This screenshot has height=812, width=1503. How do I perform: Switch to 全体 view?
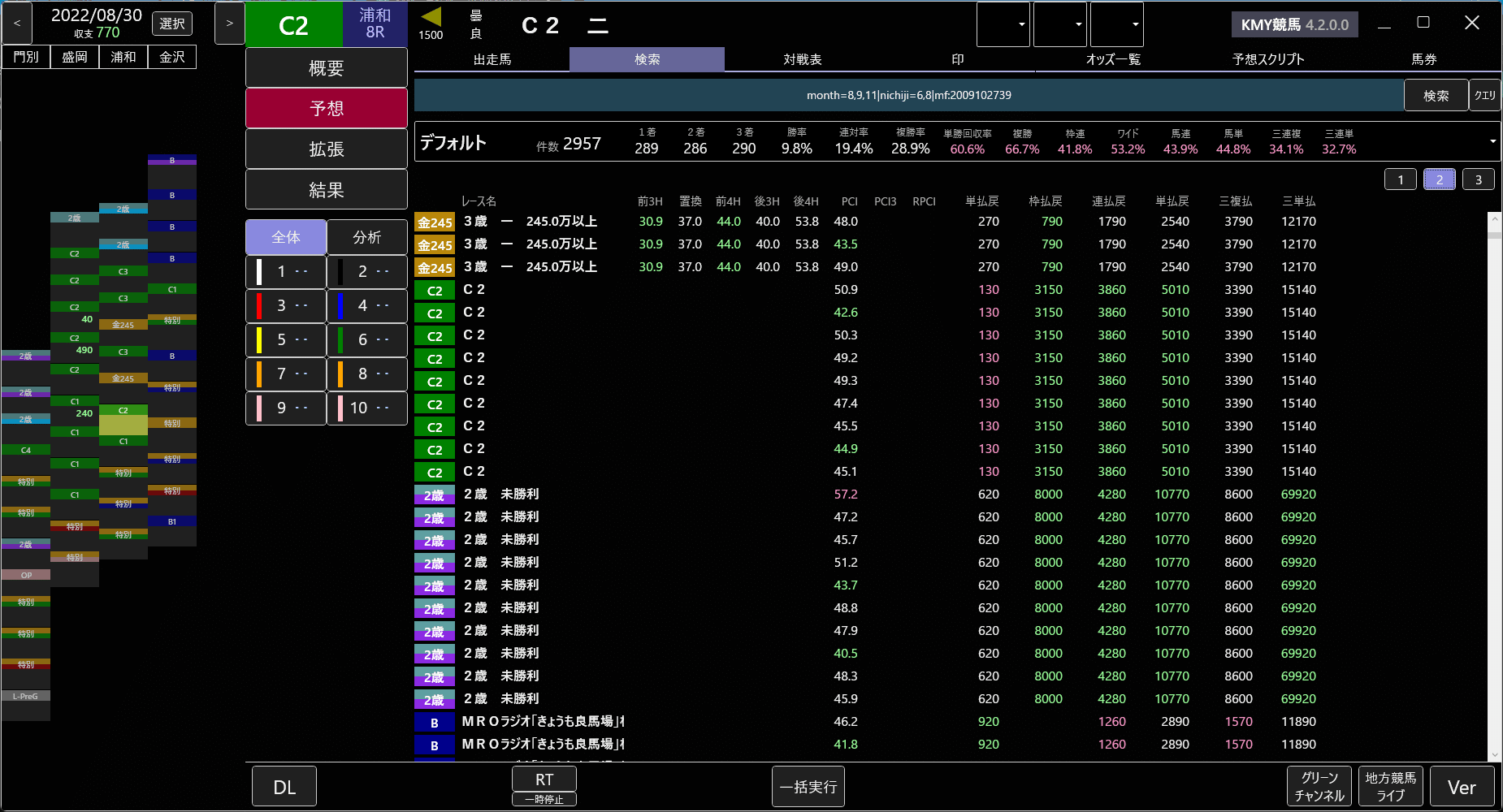(286, 237)
